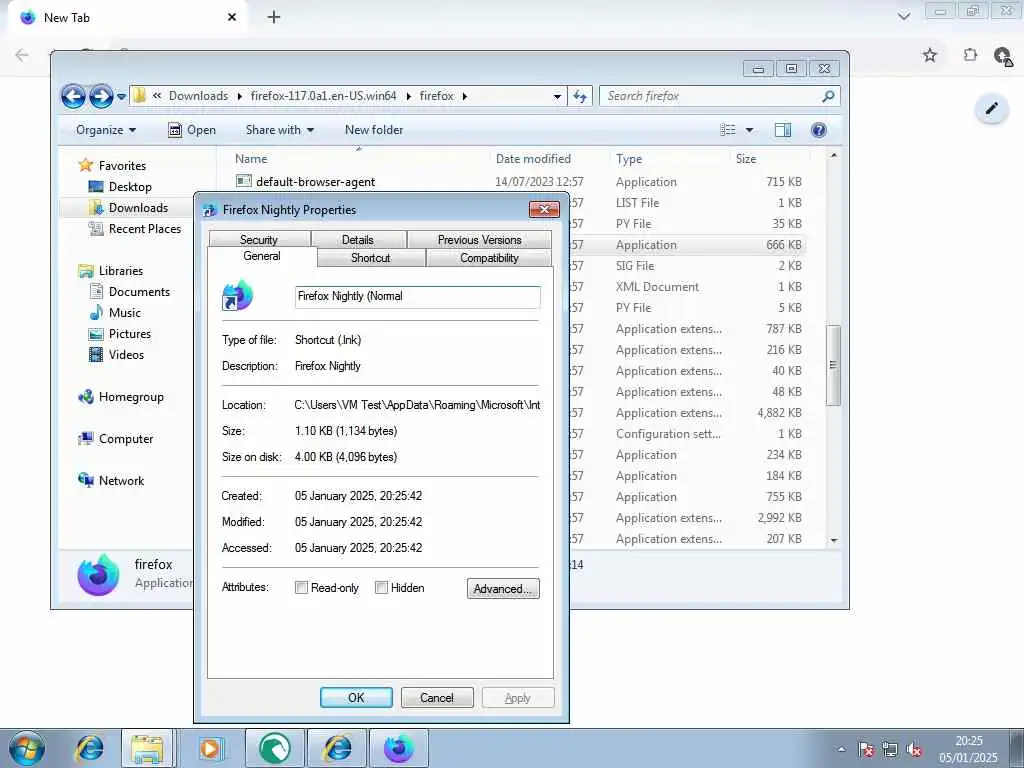Image resolution: width=1024 pixels, height=768 pixels.
Task: Show hidden tray icons arrow
Action: 841,749
